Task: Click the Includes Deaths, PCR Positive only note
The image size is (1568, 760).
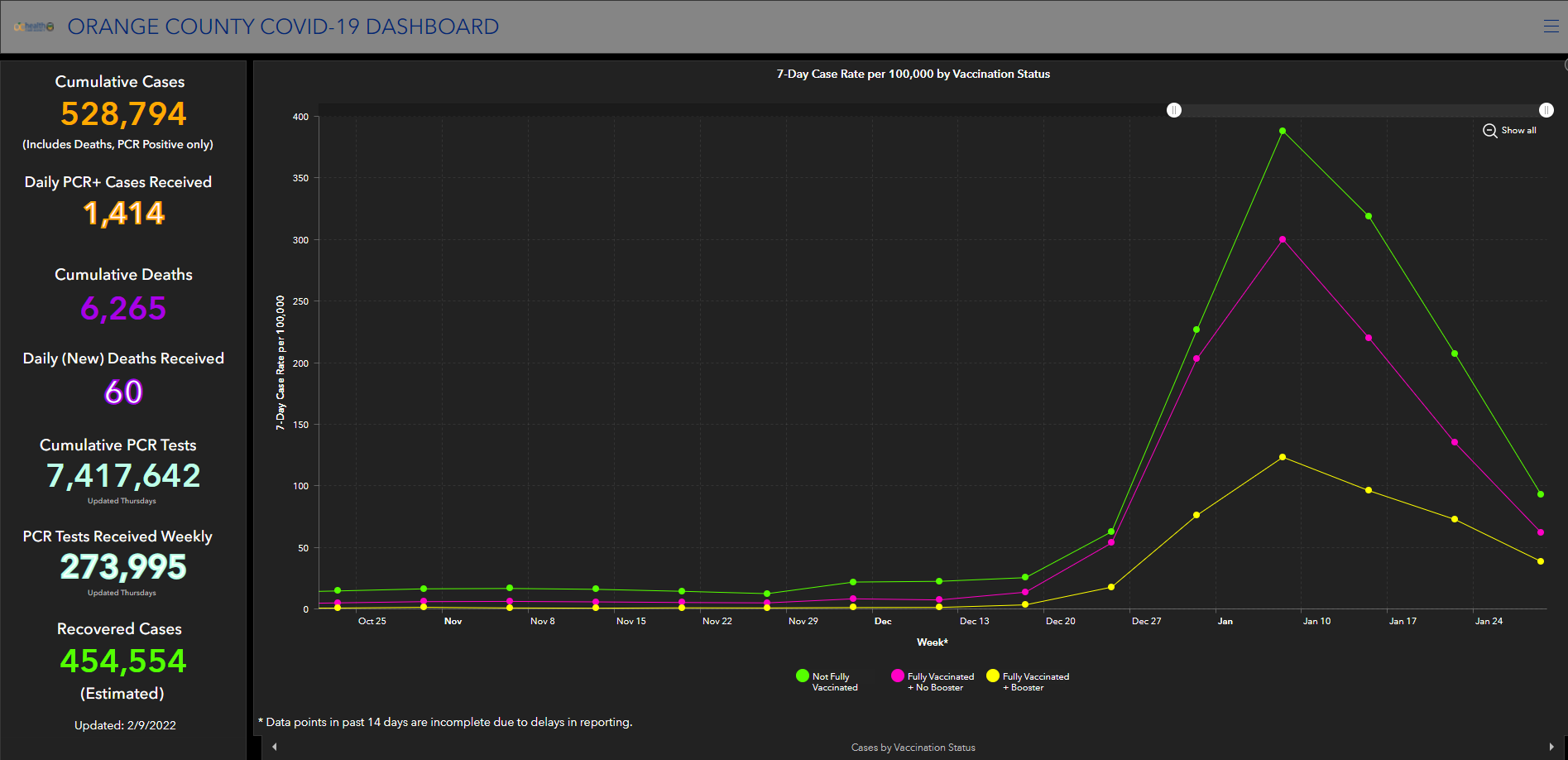Action: [118, 145]
